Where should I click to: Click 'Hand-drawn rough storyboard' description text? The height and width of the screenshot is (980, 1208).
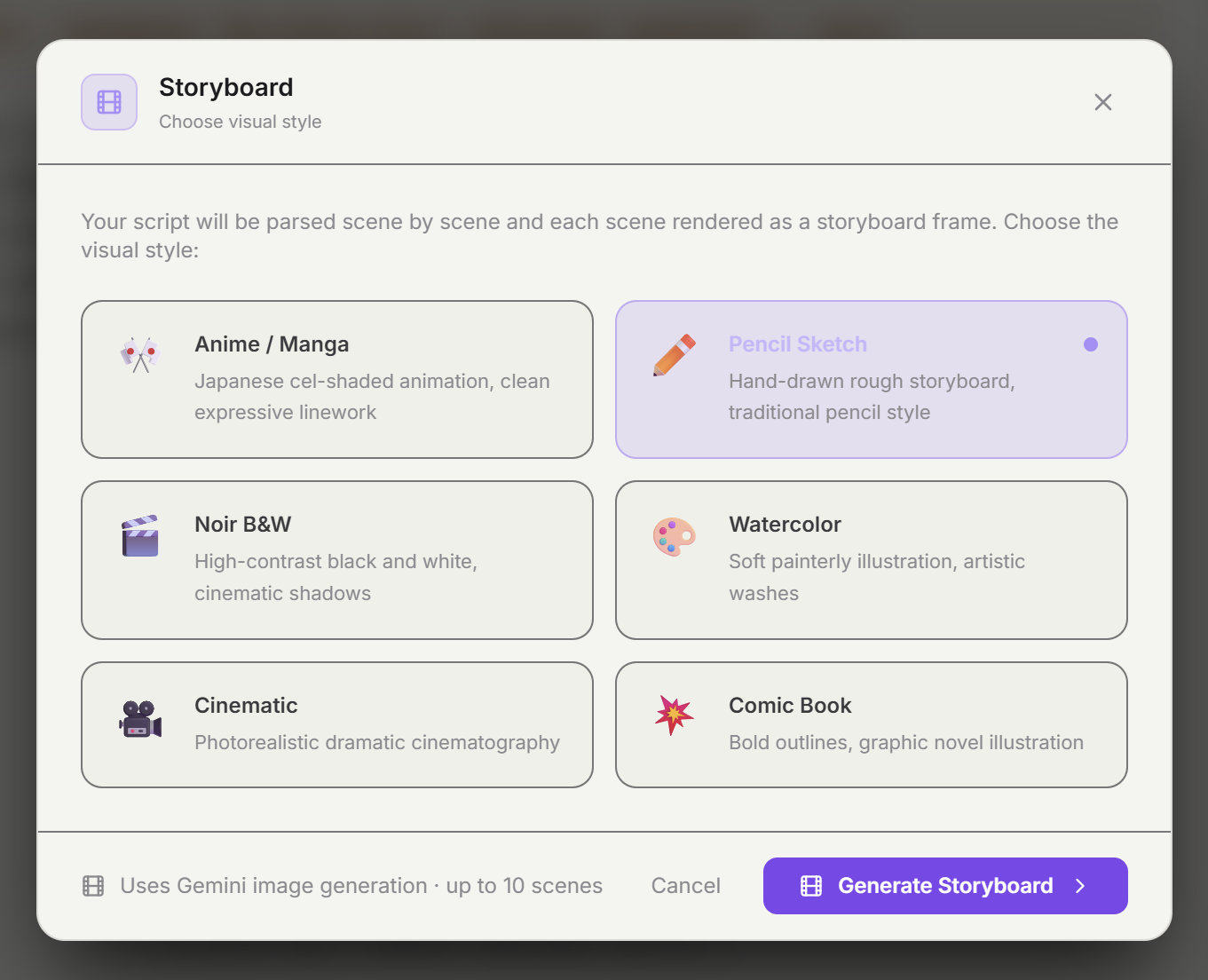pyautogui.click(x=872, y=397)
